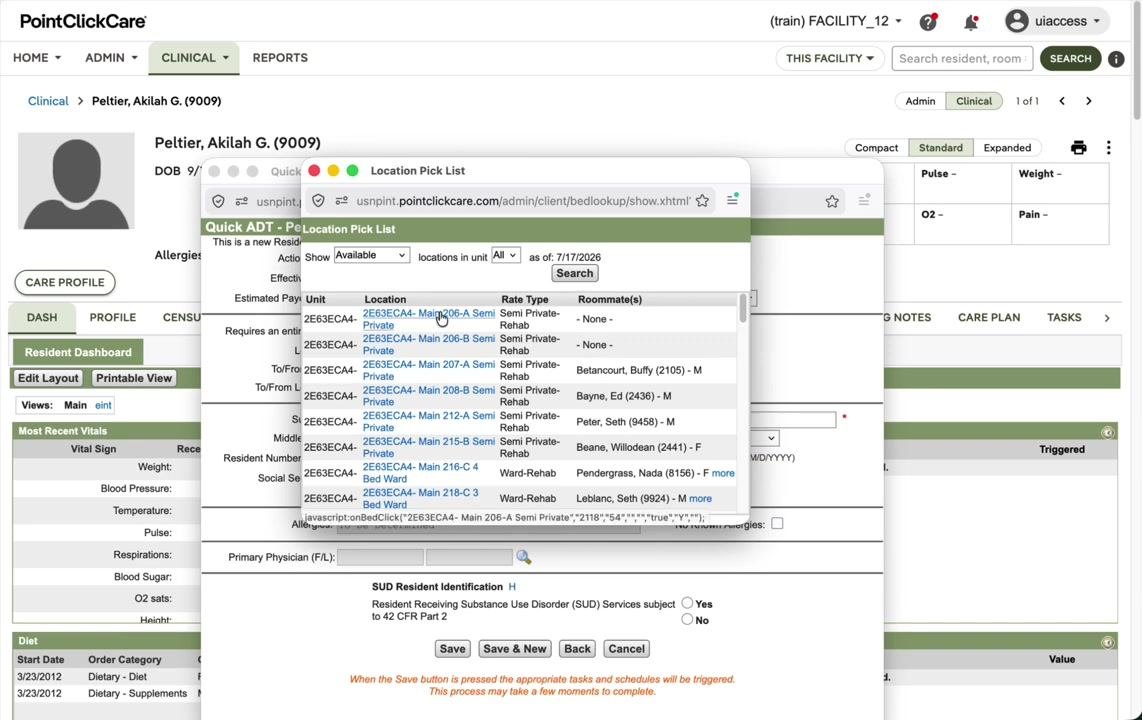Click the Search resident, room input field
This screenshot has width=1142, height=720.
(962, 58)
